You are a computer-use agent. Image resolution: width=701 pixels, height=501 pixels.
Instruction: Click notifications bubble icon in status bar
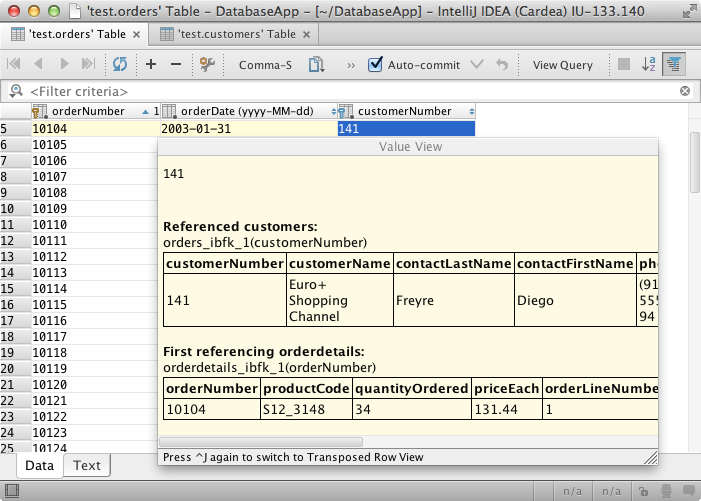coord(689,491)
